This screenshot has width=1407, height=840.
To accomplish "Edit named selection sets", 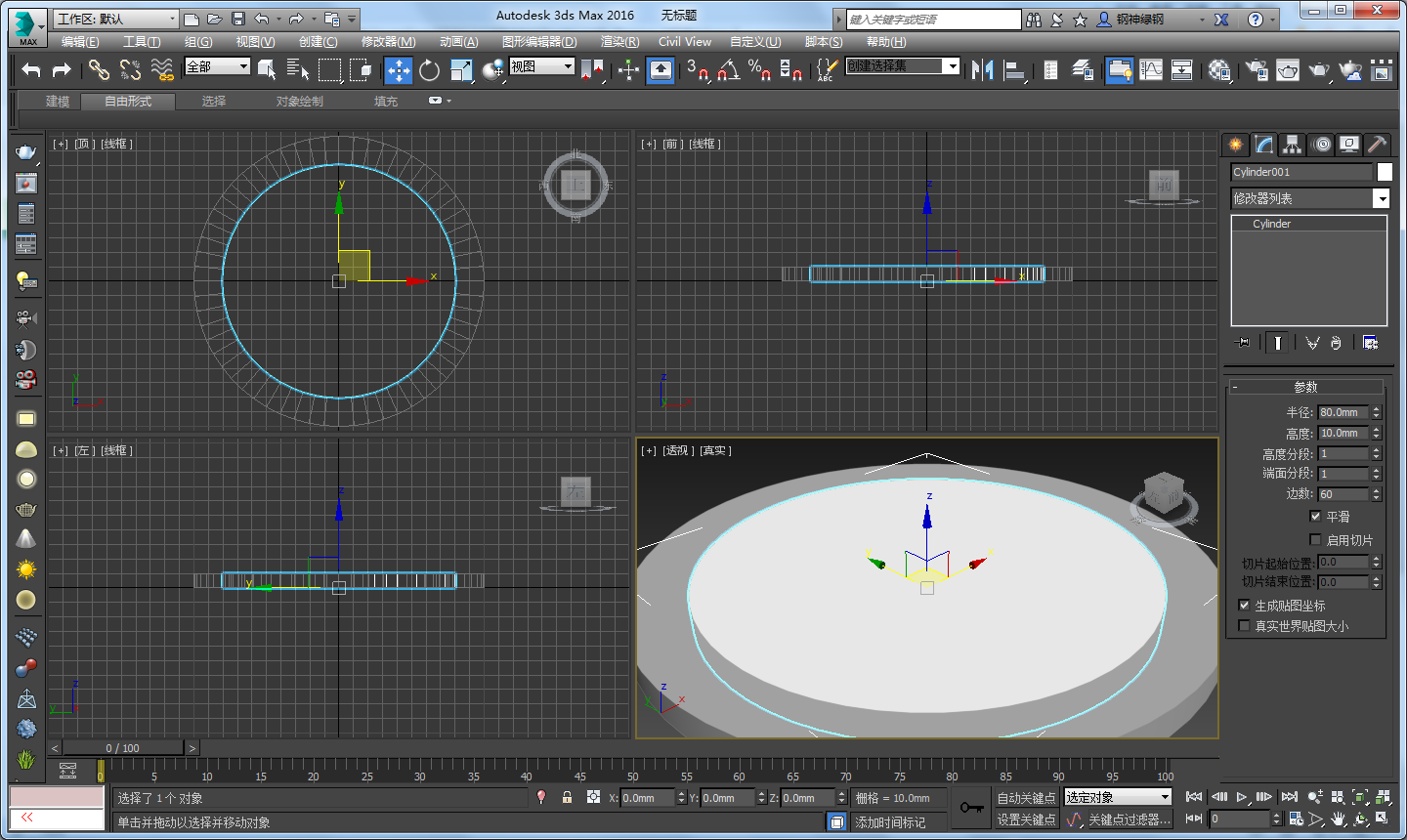I will 828,69.
